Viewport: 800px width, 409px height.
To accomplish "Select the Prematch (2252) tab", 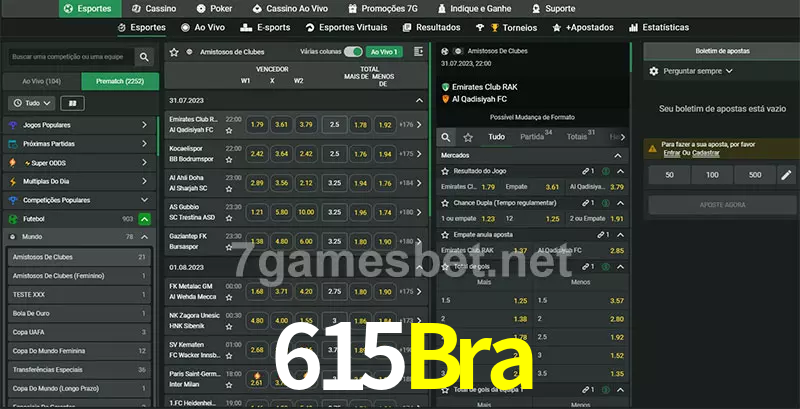I will (120, 81).
